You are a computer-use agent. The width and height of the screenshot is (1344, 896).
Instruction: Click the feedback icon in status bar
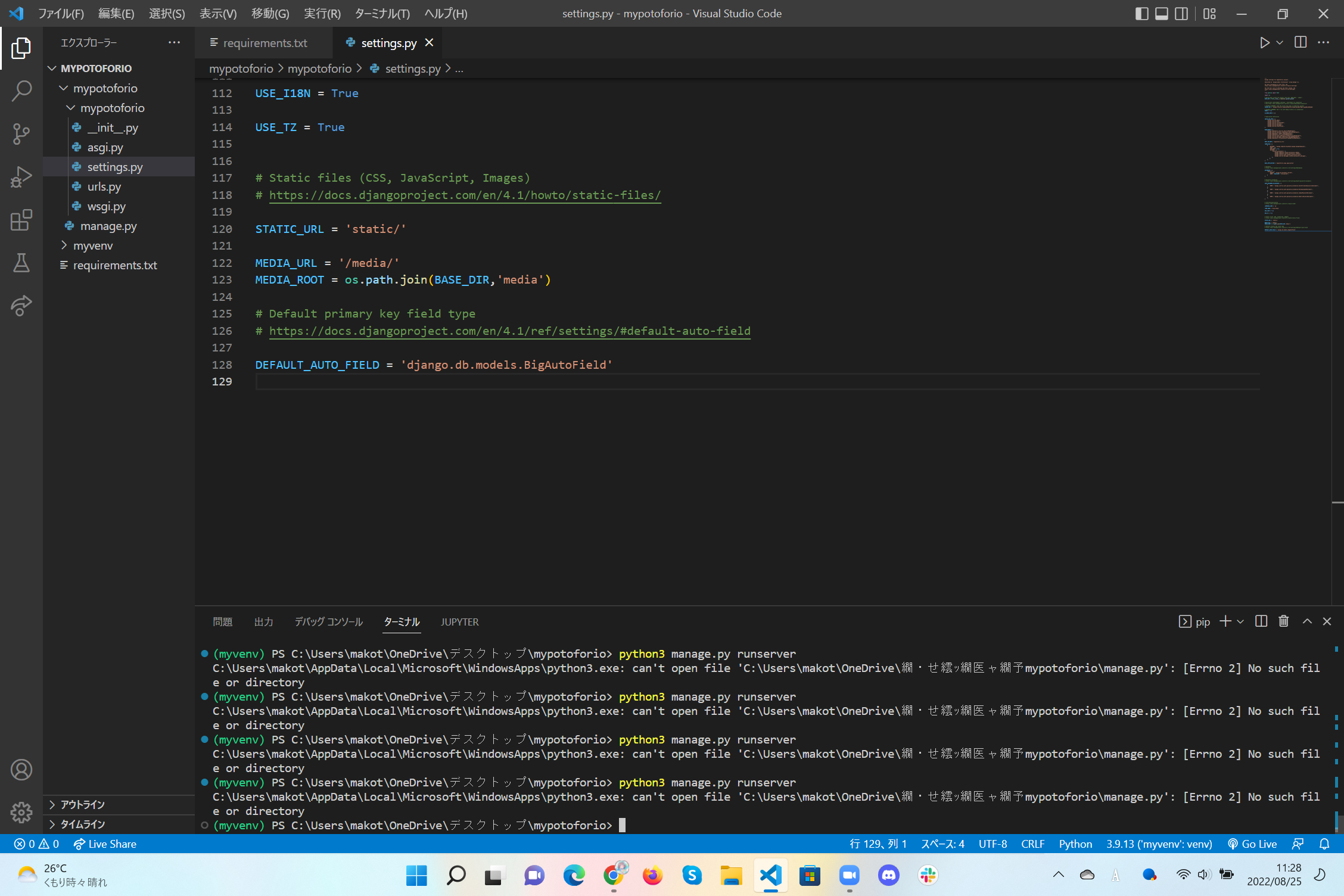tap(1298, 844)
